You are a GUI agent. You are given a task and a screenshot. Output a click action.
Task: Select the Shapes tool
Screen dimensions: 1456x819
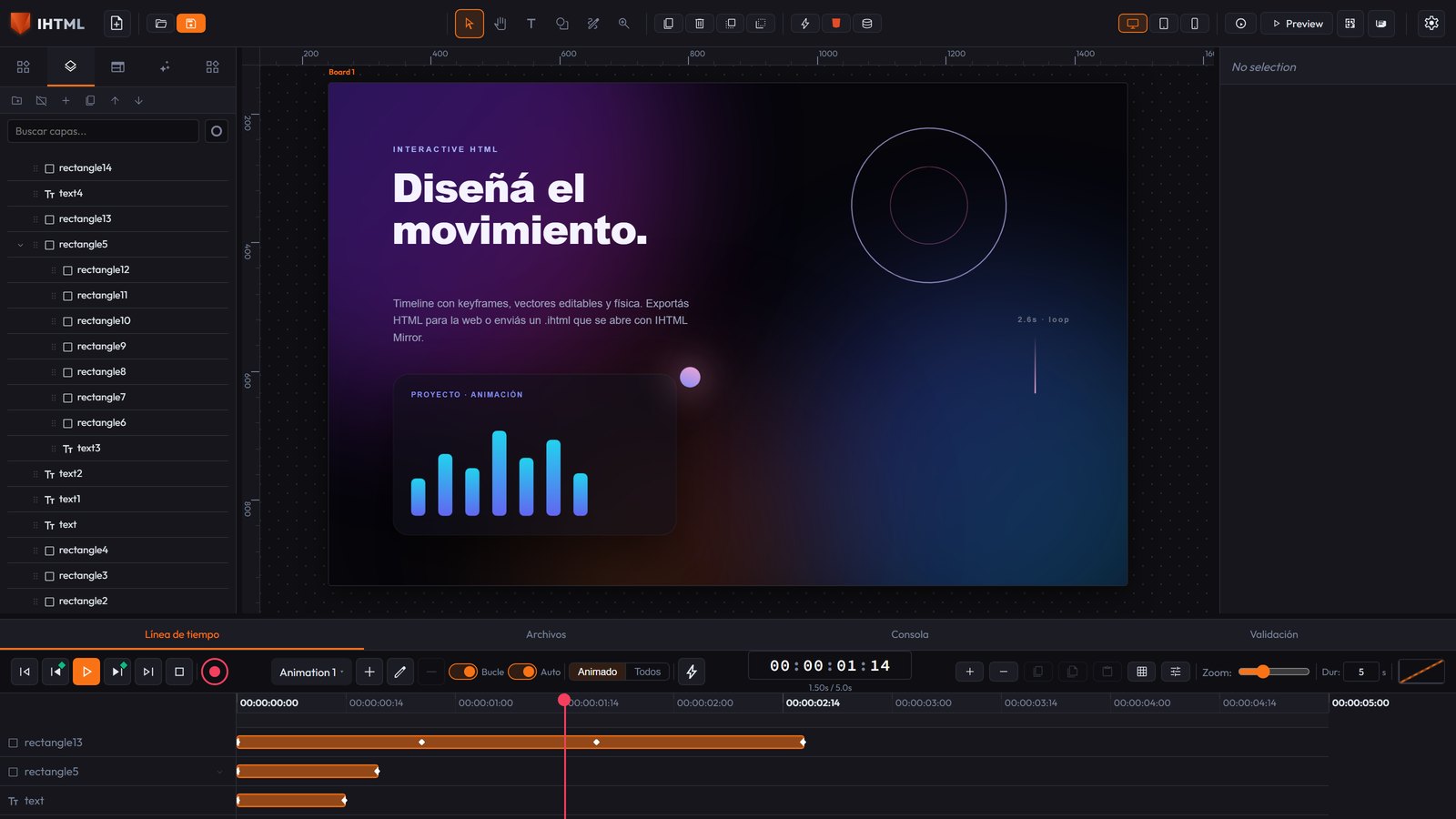[561, 24]
